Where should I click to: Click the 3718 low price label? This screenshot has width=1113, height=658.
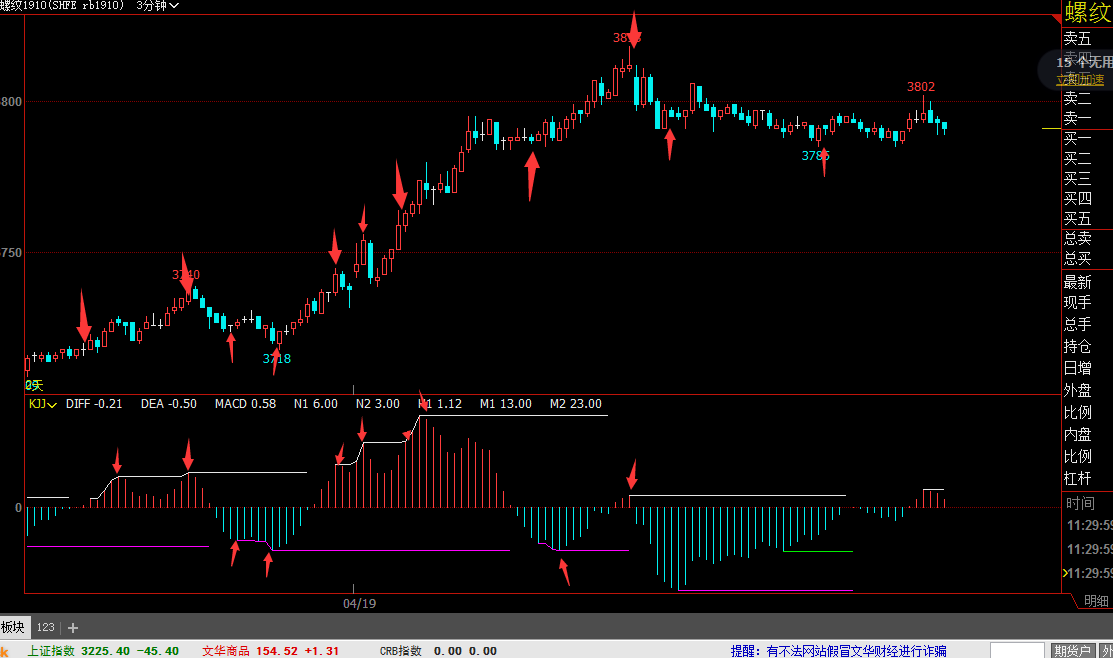pyautogui.click(x=277, y=358)
